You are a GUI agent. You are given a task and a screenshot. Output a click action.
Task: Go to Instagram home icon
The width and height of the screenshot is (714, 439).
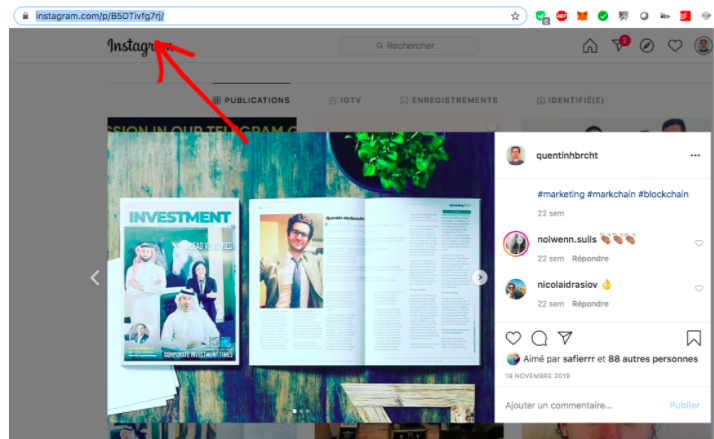click(x=590, y=46)
